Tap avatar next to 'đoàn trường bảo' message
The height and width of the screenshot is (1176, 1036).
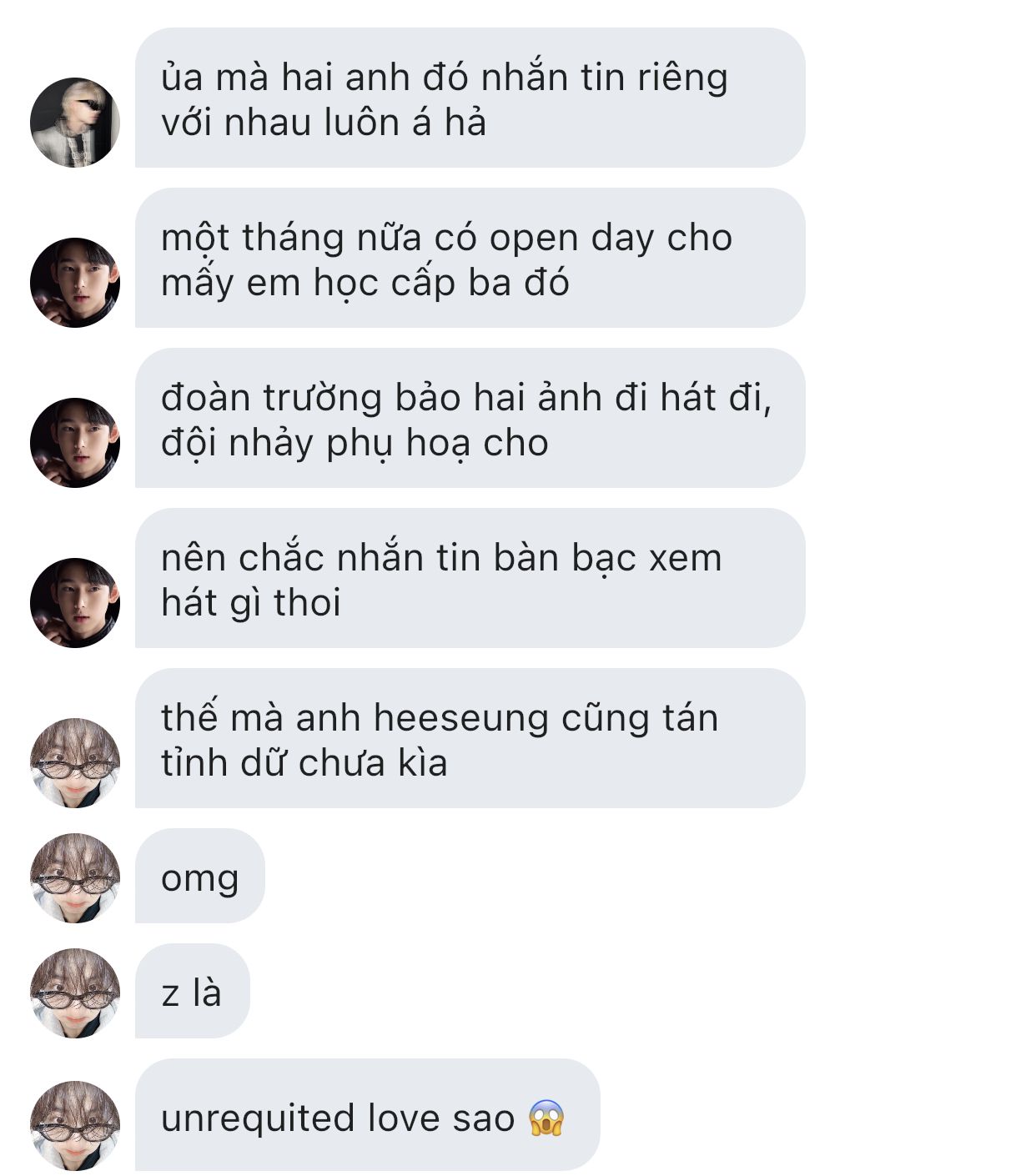click(75, 443)
